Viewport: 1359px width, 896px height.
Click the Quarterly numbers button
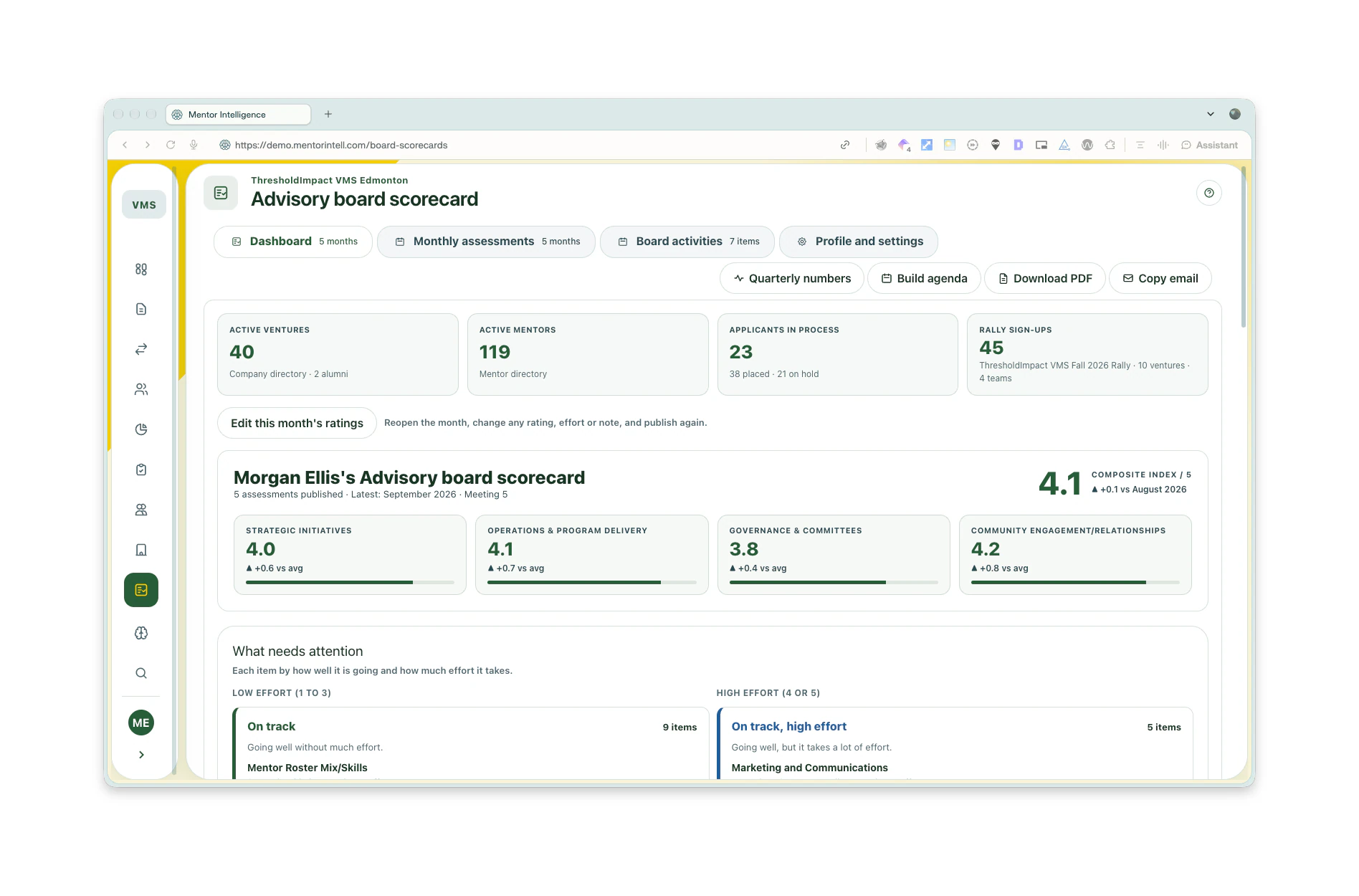click(x=792, y=278)
